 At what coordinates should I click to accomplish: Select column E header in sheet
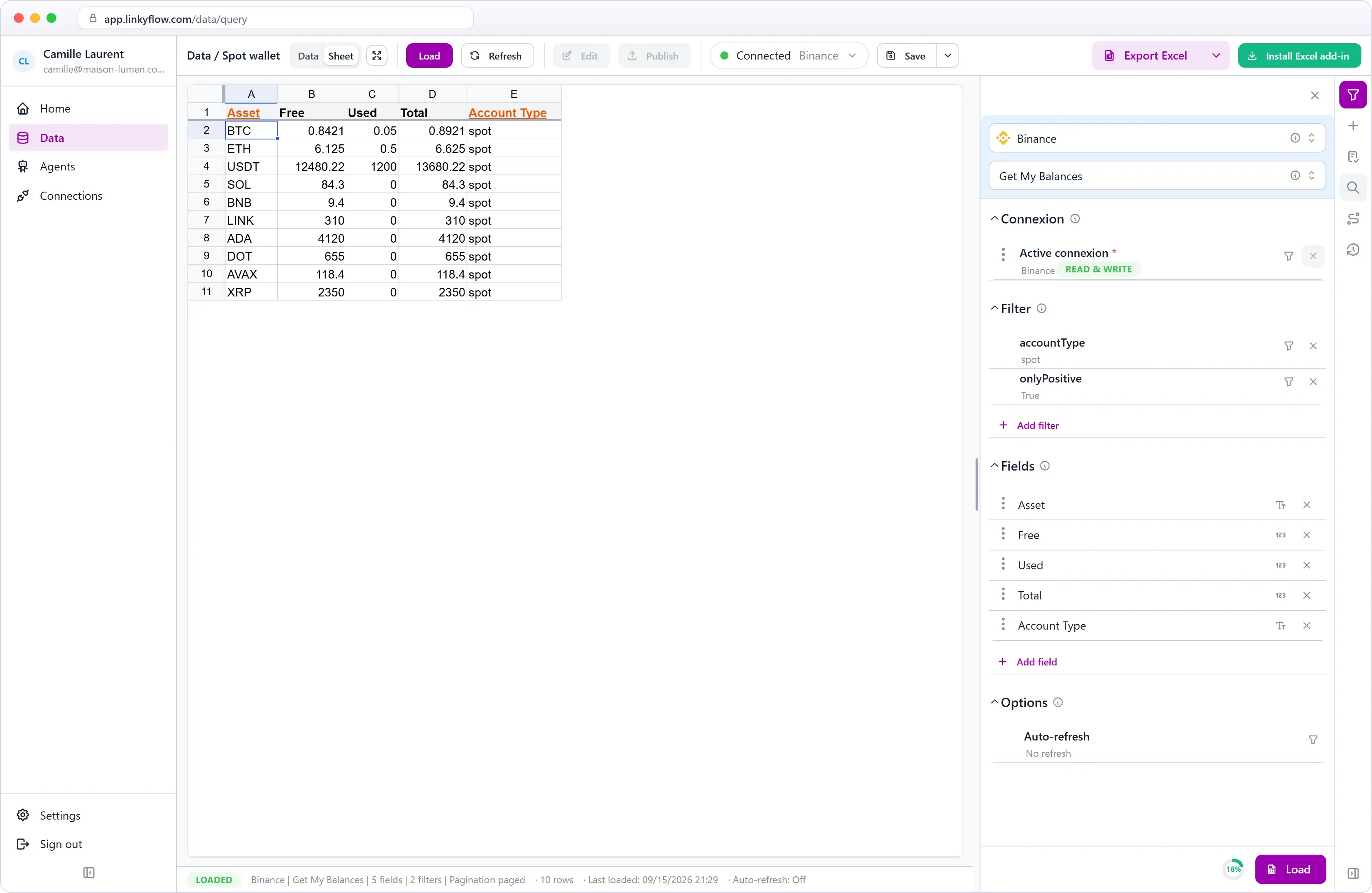click(x=513, y=94)
